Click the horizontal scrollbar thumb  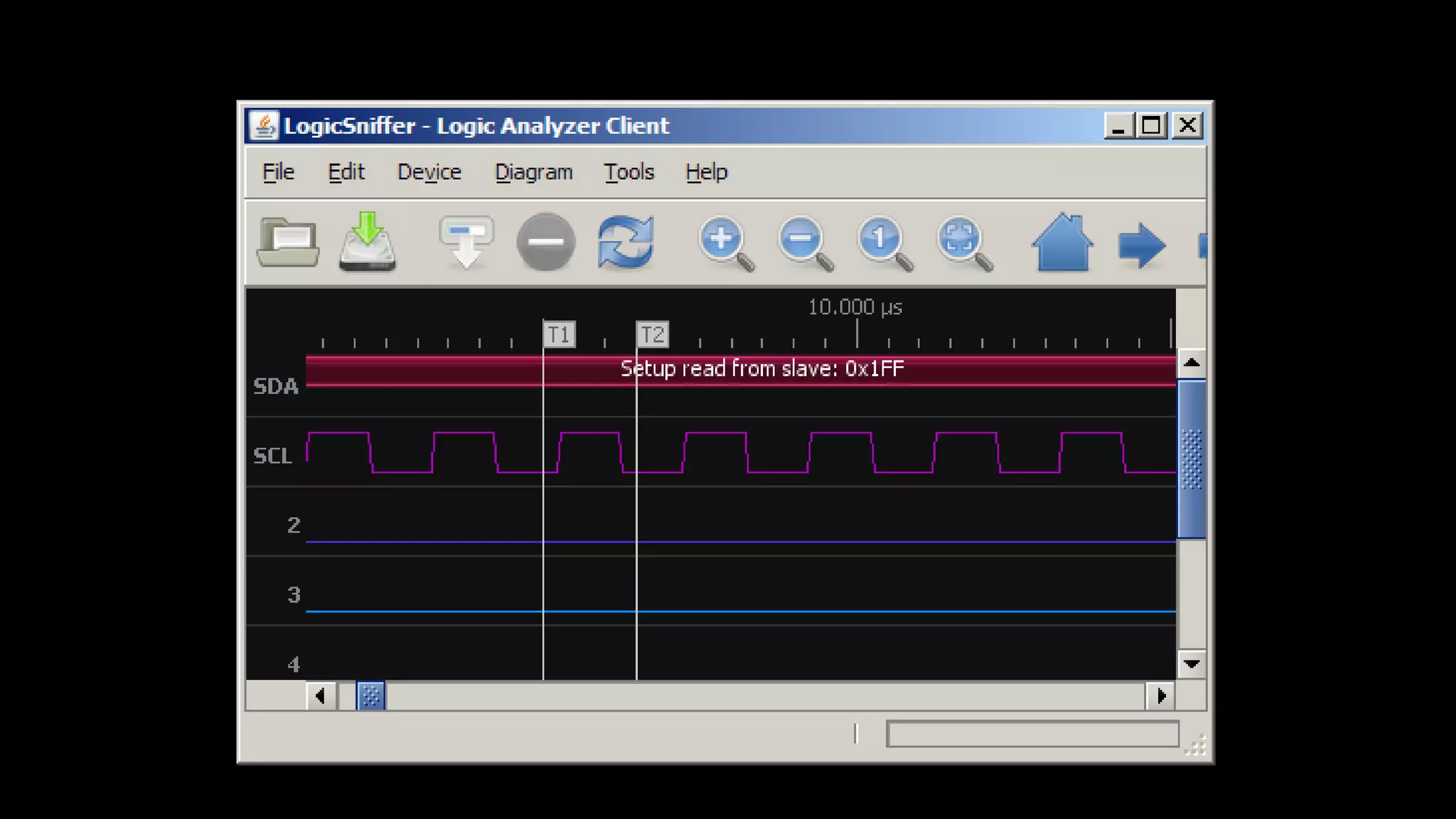370,696
